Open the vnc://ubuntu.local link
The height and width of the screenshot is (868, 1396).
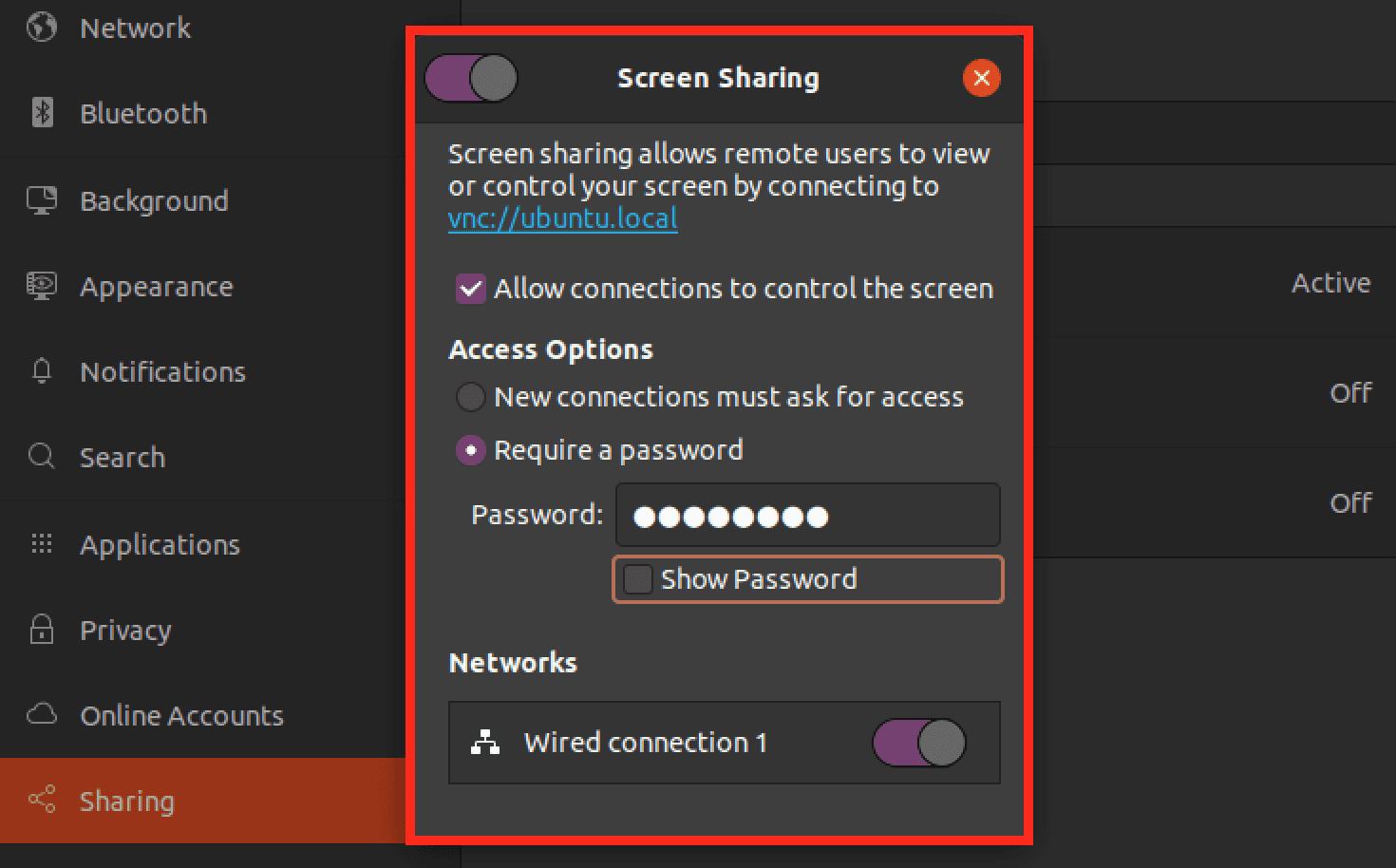(x=562, y=217)
